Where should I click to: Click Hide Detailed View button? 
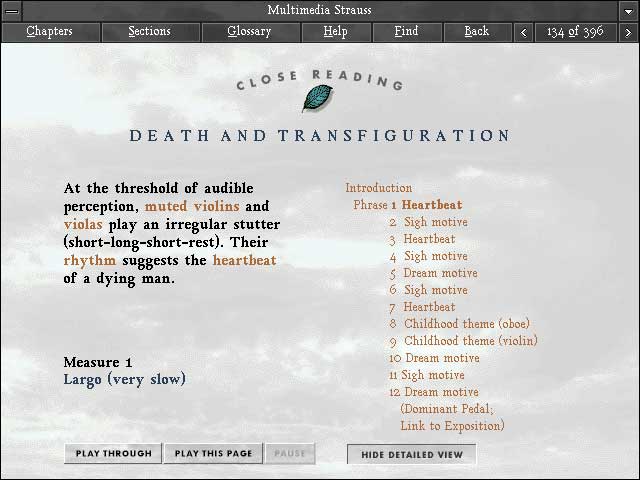click(x=411, y=454)
